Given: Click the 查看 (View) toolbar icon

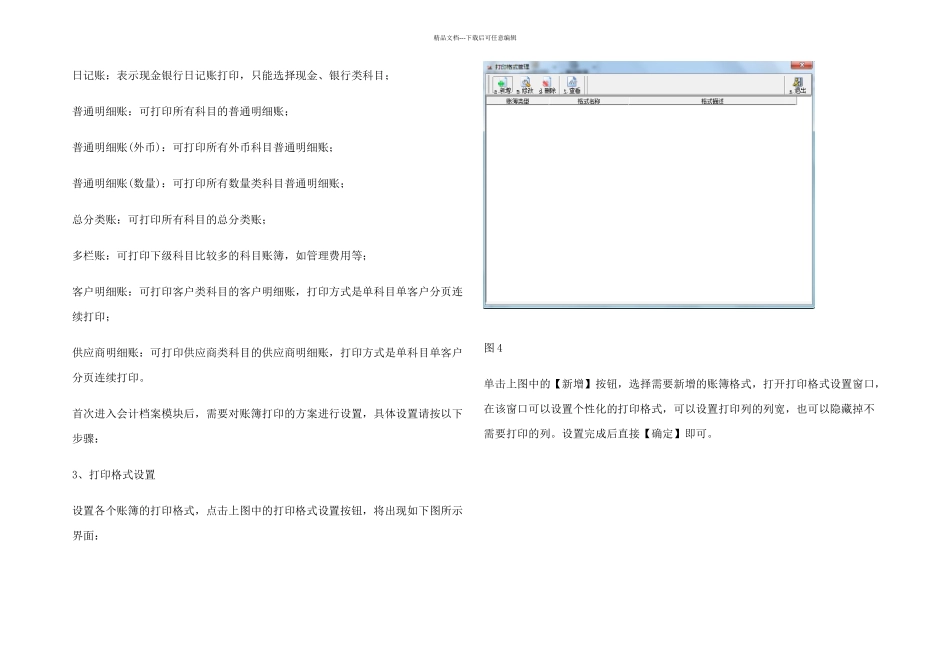Looking at the screenshot, I should [x=572, y=85].
